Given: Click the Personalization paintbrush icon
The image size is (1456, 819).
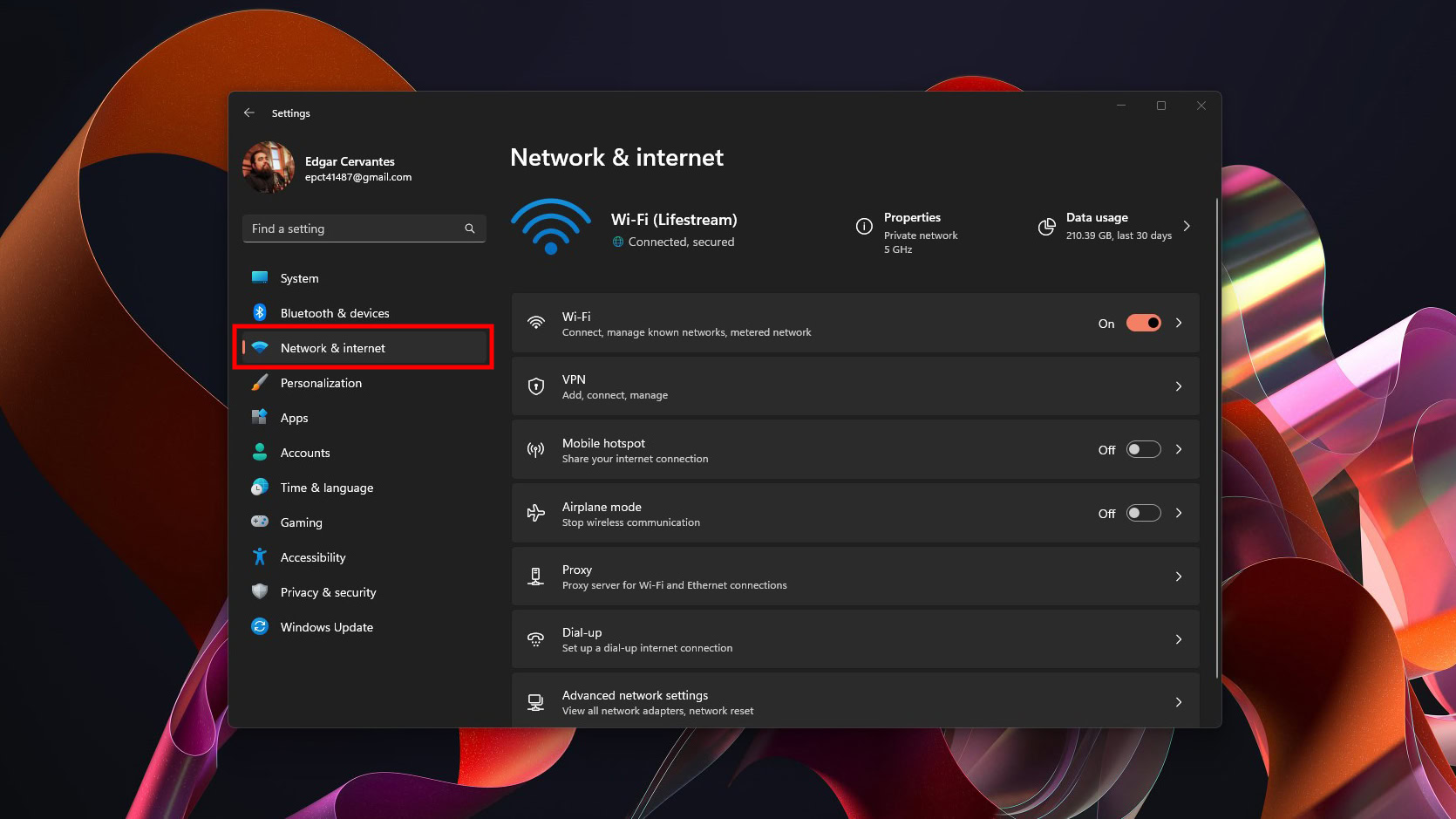Looking at the screenshot, I should 260,382.
